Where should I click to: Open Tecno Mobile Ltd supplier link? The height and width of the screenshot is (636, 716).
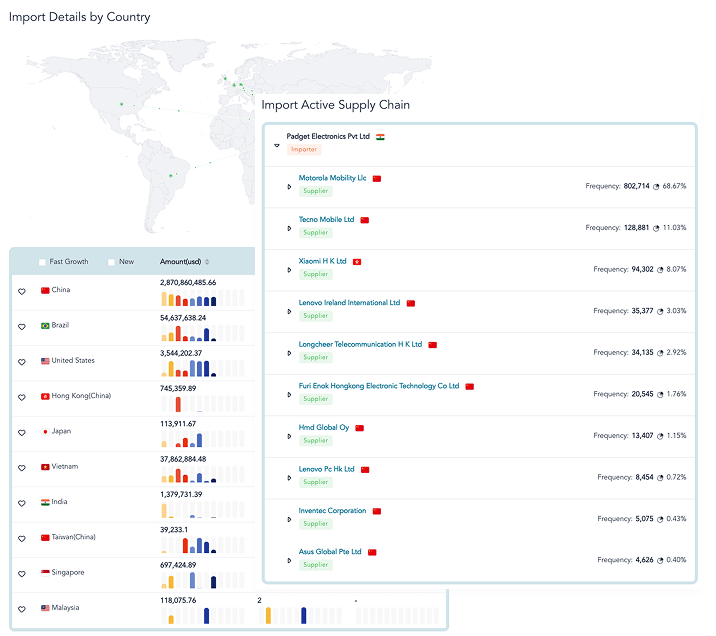click(326, 220)
